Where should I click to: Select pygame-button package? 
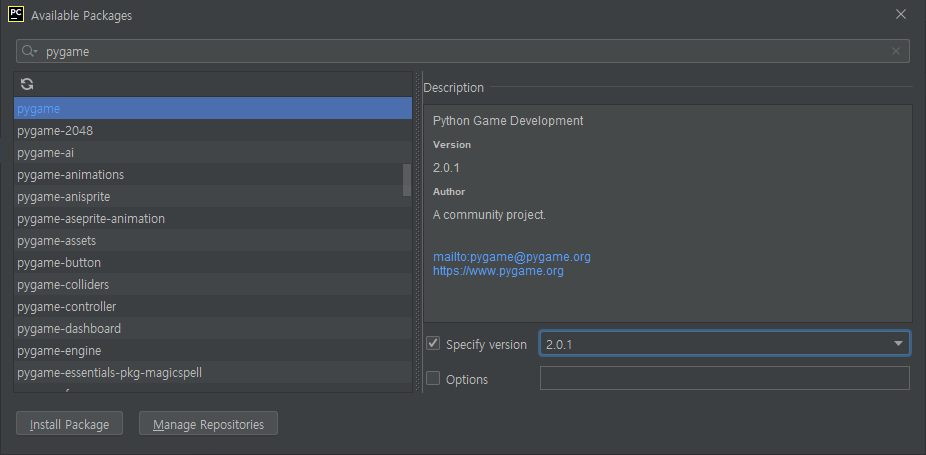(x=213, y=263)
